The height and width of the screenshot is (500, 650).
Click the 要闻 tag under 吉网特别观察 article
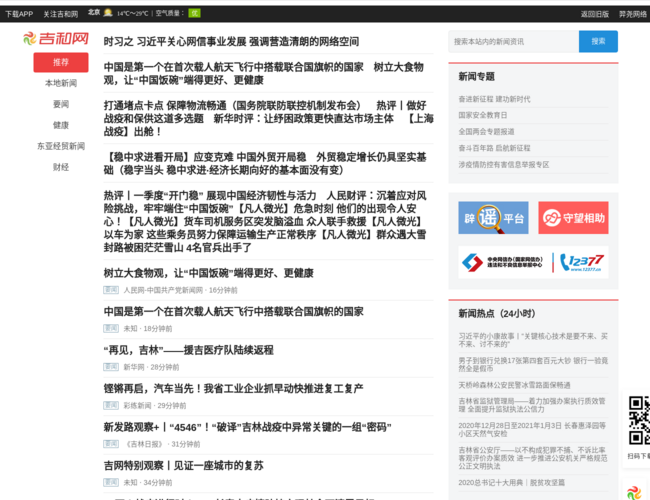(111, 483)
